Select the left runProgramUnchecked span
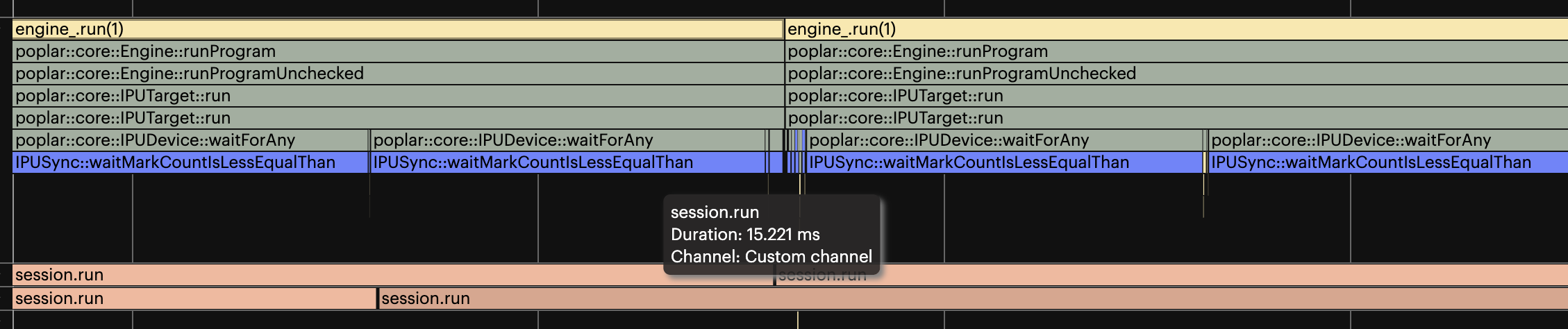 [398, 74]
